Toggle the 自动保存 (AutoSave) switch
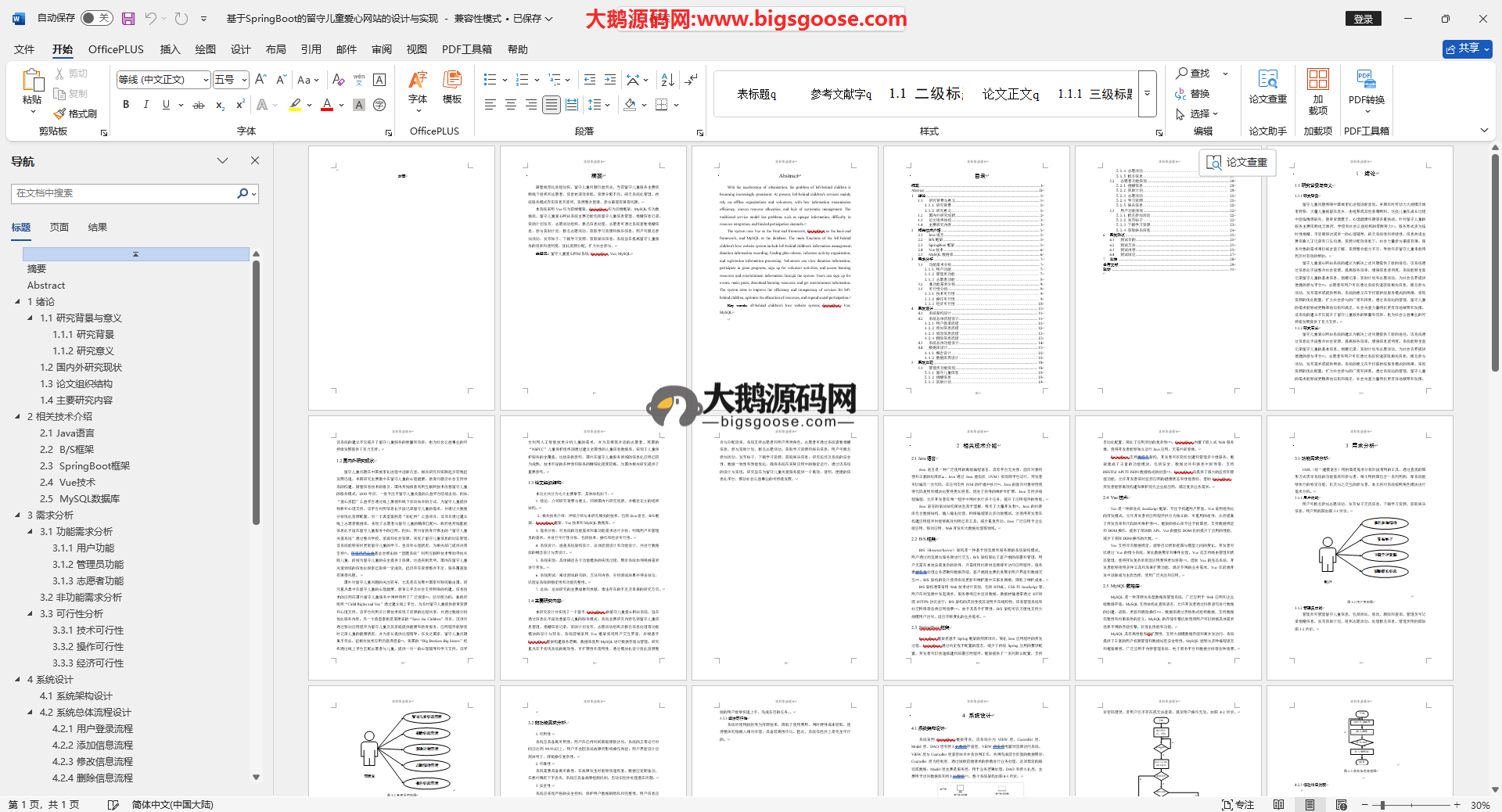This screenshot has width=1502, height=812. pyautogui.click(x=97, y=18)
